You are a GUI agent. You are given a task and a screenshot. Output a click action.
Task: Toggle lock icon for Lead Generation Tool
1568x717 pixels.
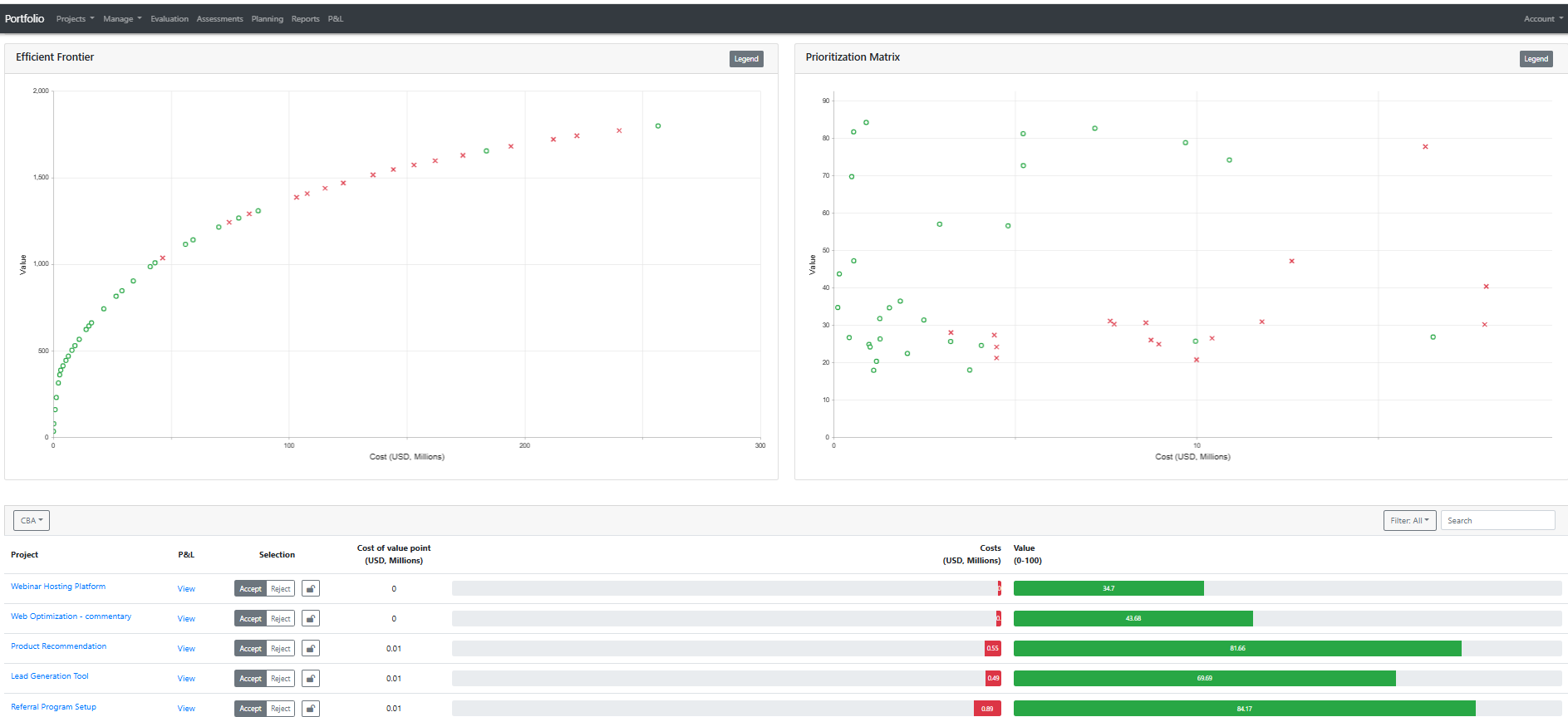311,679
